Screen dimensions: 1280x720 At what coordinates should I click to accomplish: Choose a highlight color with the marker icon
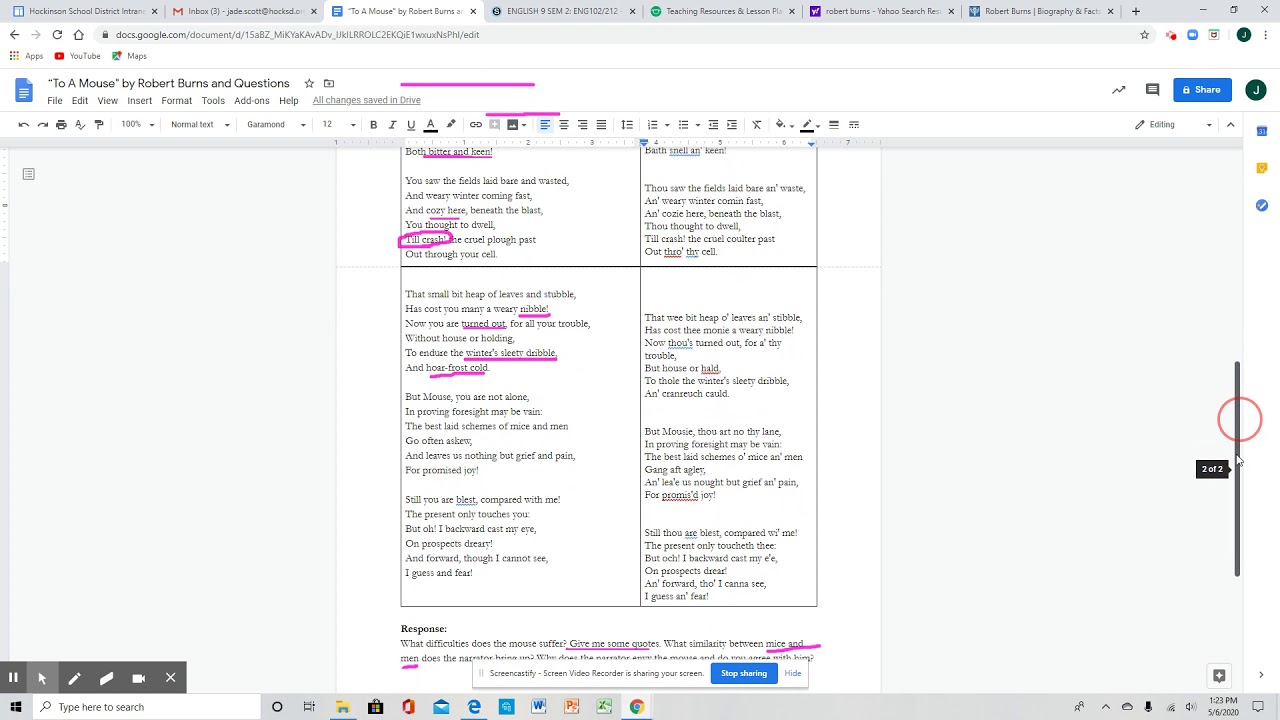point(451,125)
